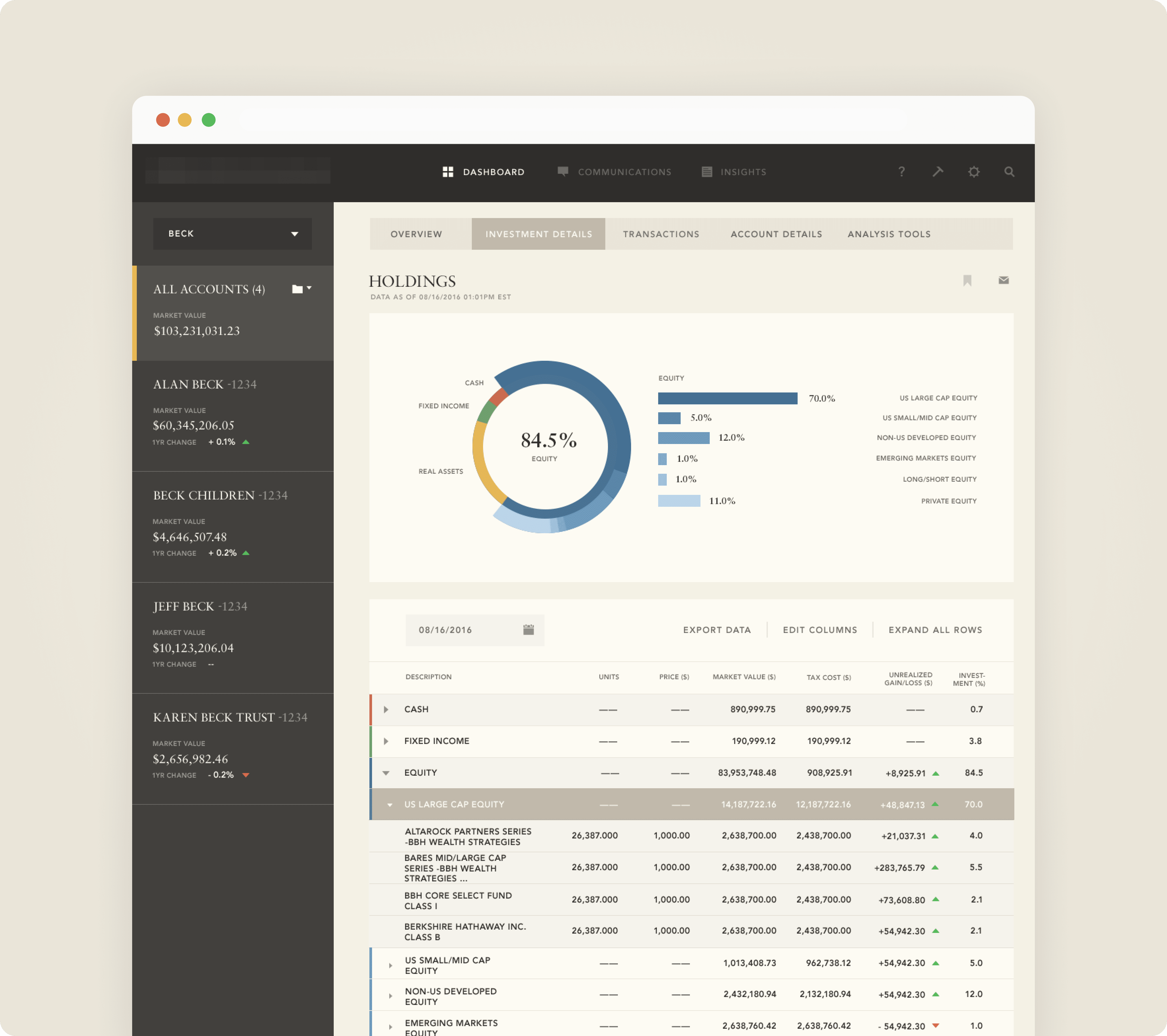Click the Market Value ($) column header
The height and width of the screenshot is (1036, 1167).
click(744, 677)
